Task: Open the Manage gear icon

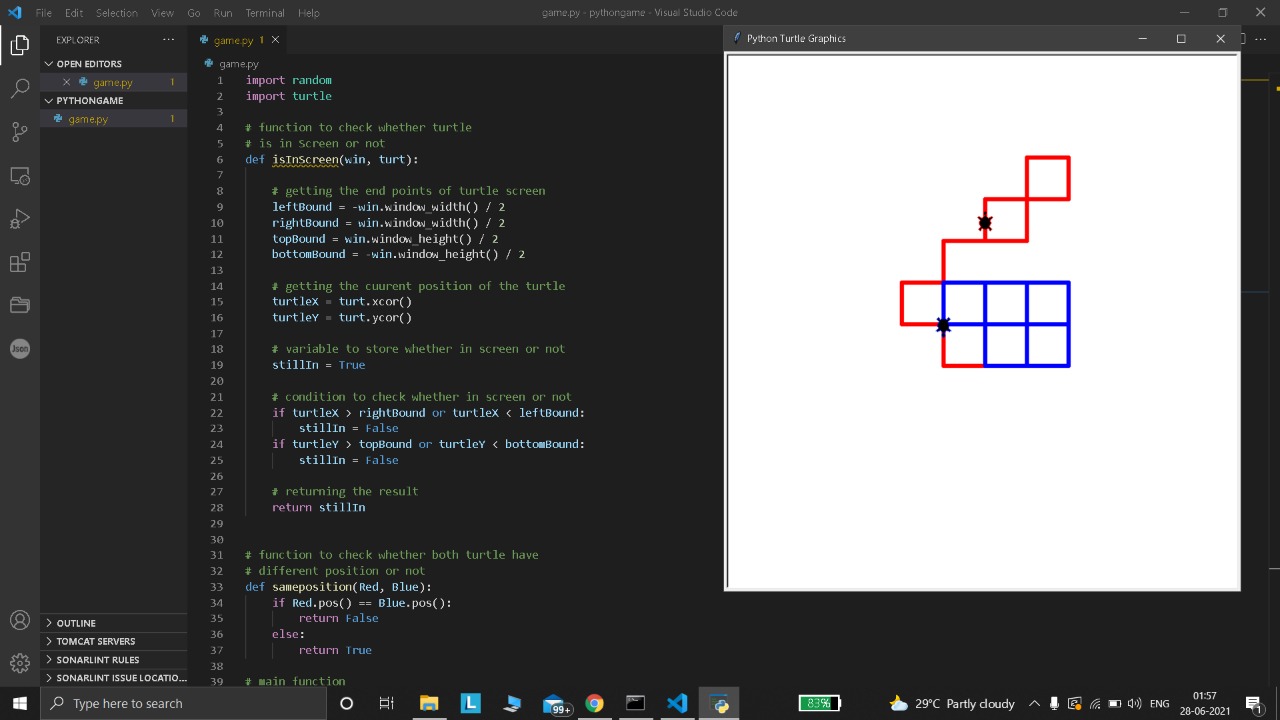Action: click(19, 663)
